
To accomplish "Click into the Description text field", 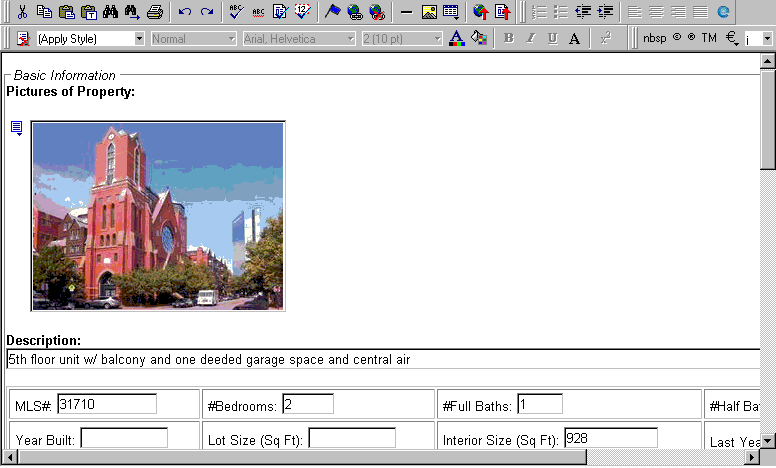I will click(384, 359).
